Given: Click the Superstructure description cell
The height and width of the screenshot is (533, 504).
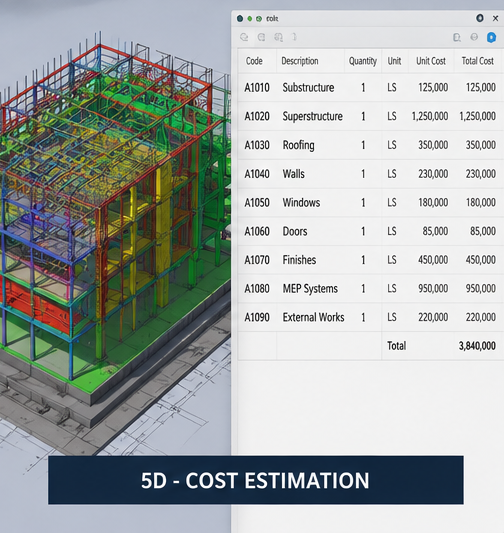Looking at the screenshot, I should coord(312,117).
